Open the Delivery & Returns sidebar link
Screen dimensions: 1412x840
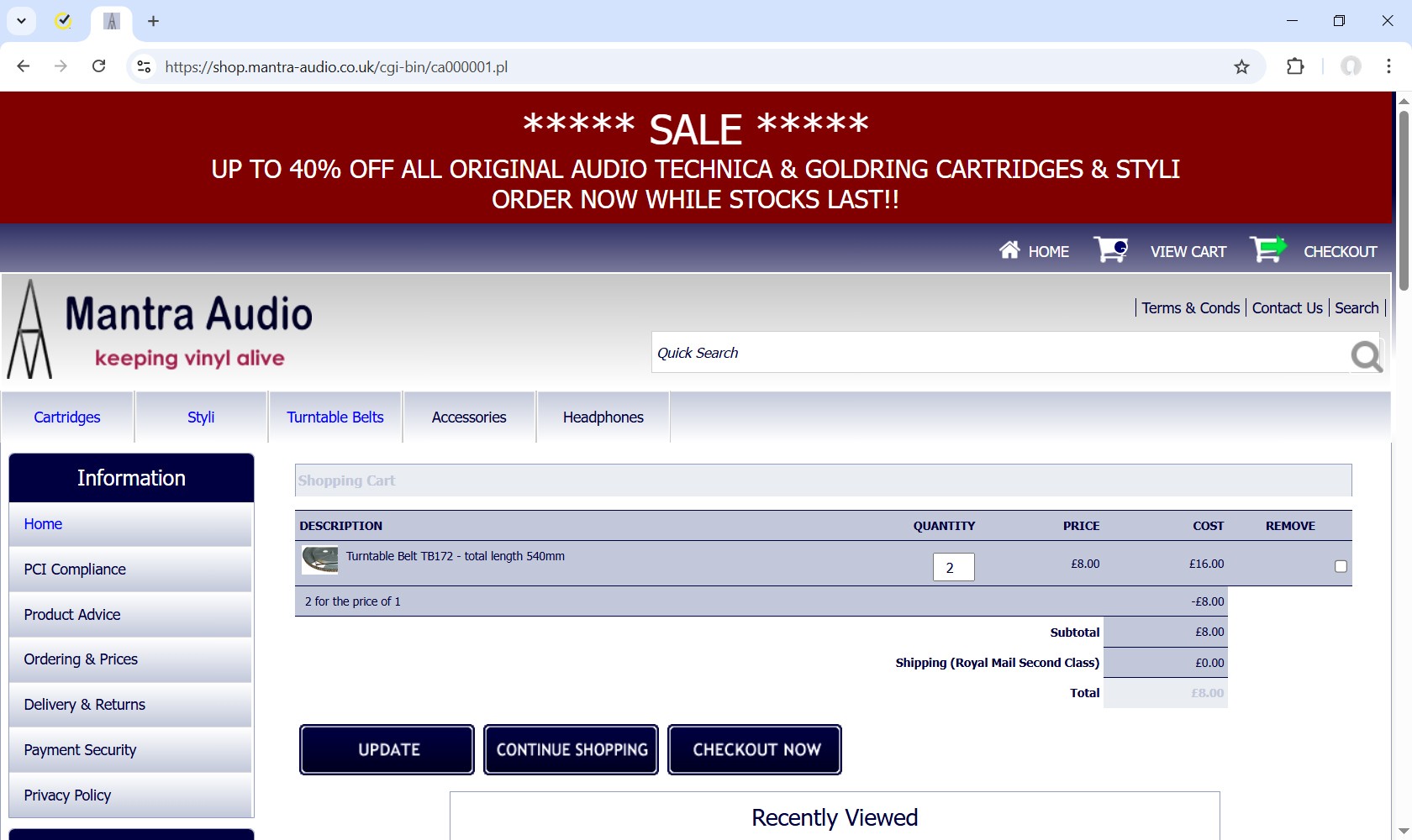tap(85, 705)
